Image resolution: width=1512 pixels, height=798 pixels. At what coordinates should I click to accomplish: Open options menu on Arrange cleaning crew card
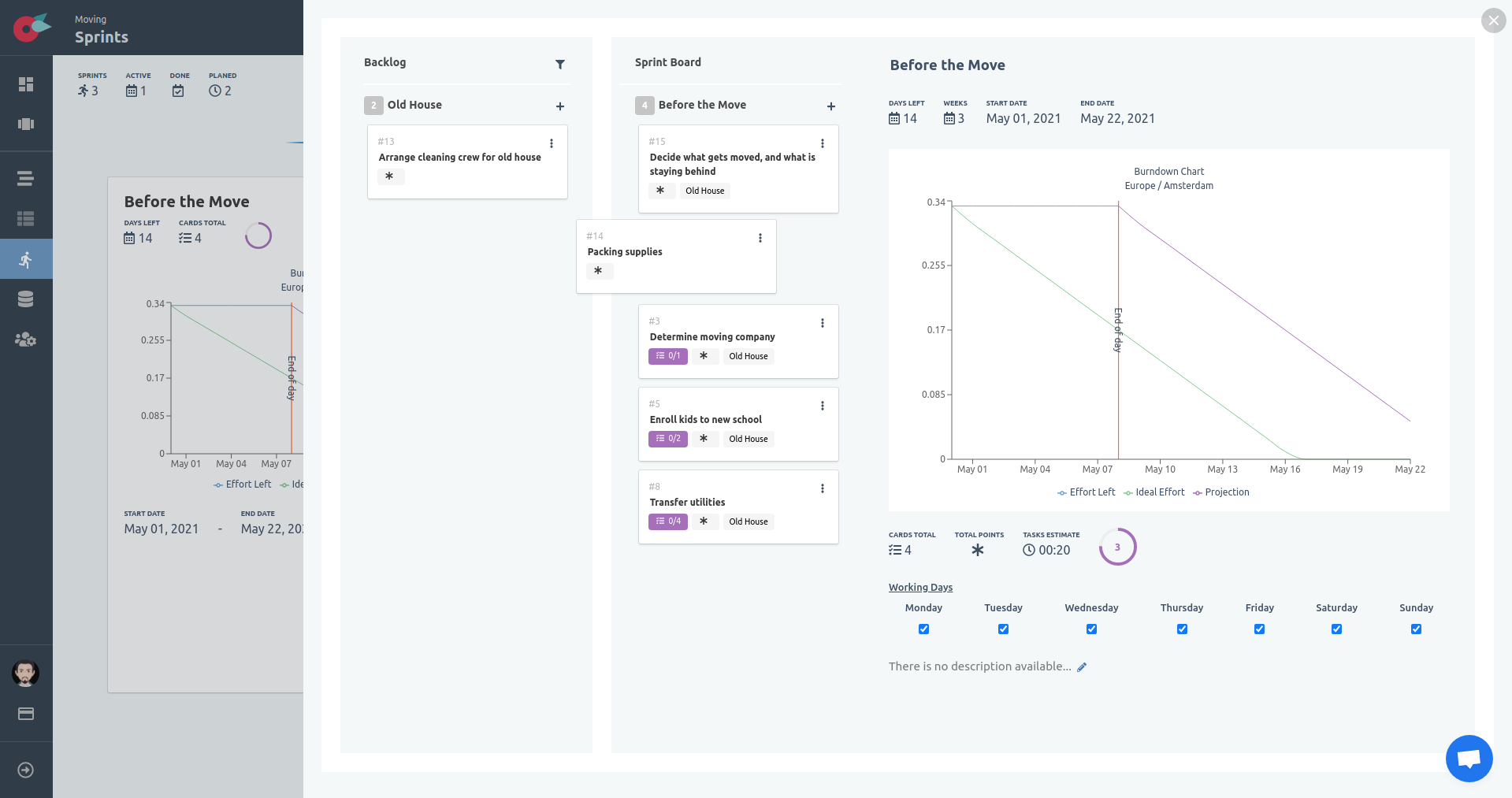[x=552, y=143]
